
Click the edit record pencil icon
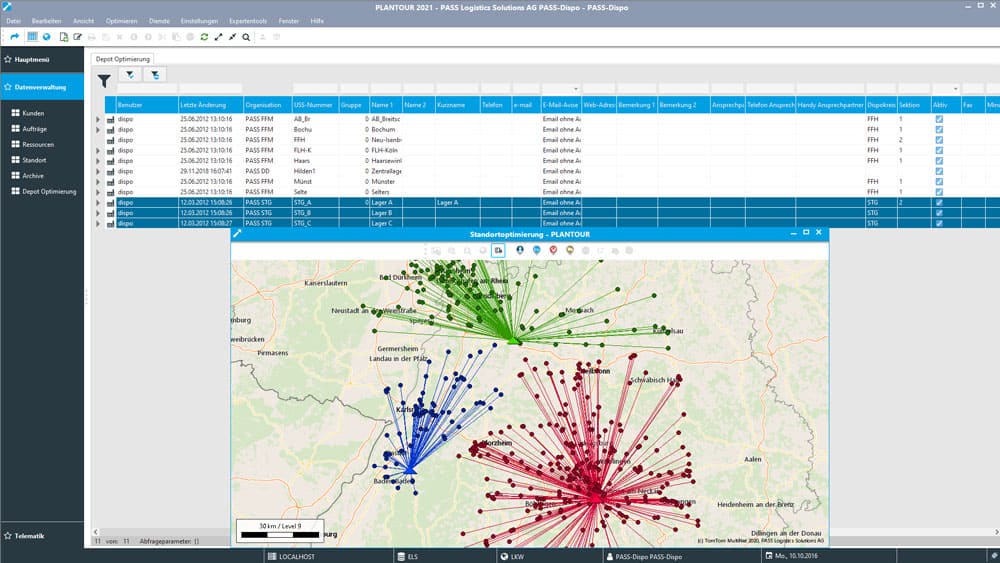78,37
